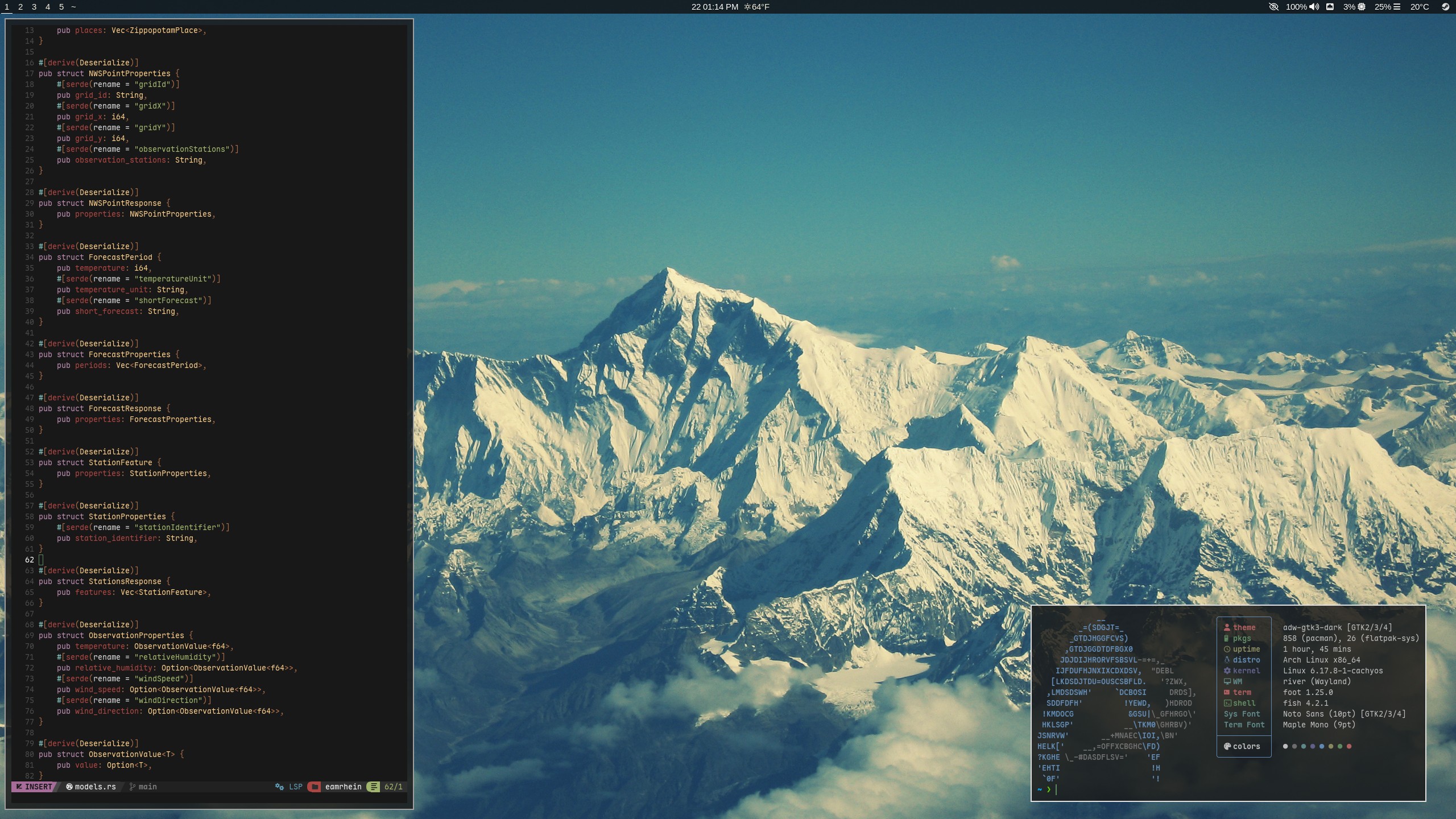Open the 64°F weather indicator

click(757, 7)
